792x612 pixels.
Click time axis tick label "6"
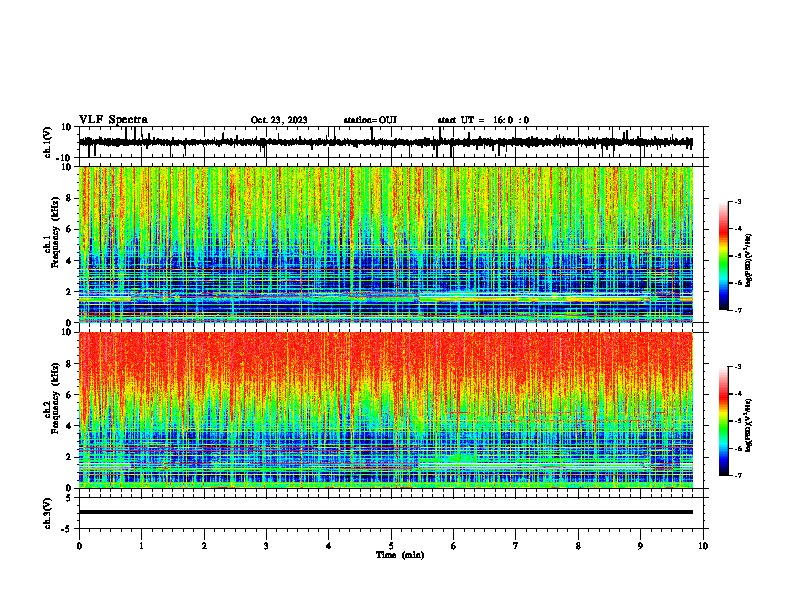click(x=454, y=546)
